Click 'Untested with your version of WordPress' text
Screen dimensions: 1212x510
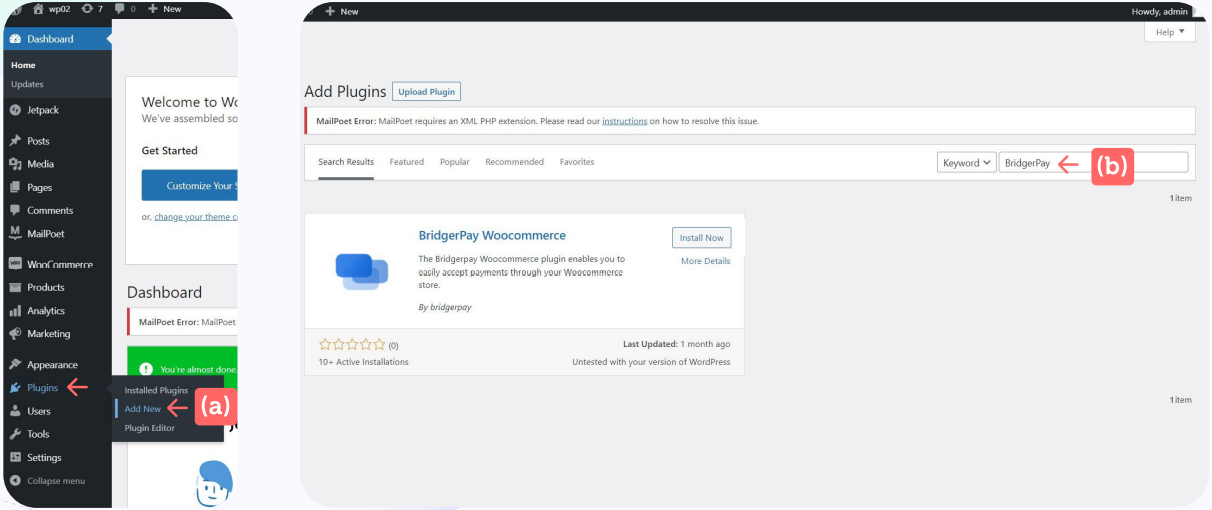click(651, 362)
